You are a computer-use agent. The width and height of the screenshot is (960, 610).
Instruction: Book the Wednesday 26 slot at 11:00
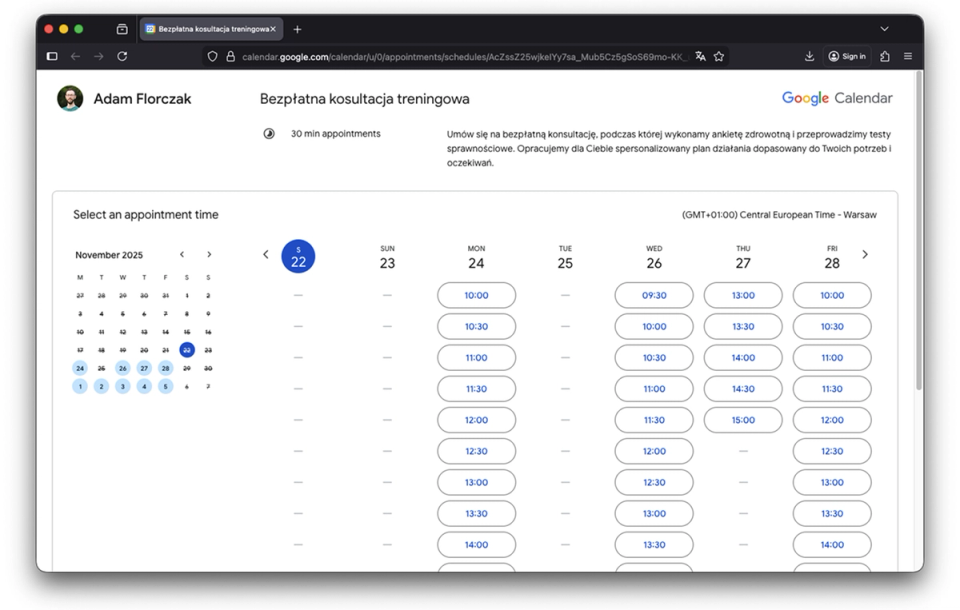pos(654,389)
